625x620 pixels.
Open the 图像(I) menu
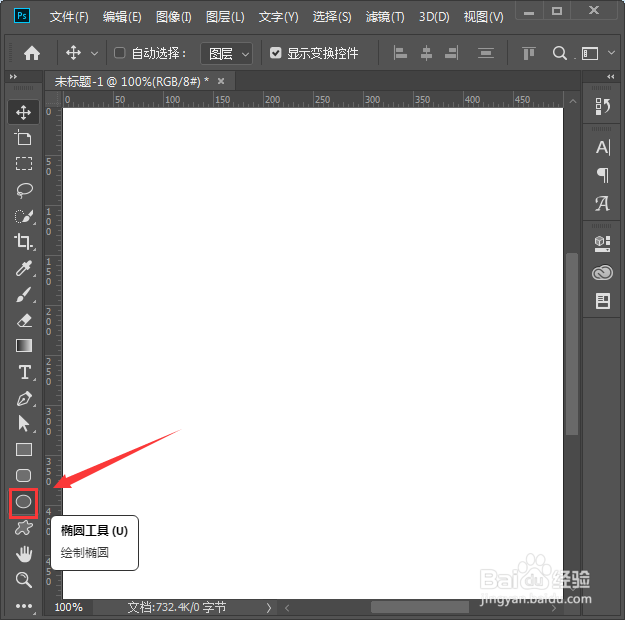pyautogui.click(x=174, y=17)
